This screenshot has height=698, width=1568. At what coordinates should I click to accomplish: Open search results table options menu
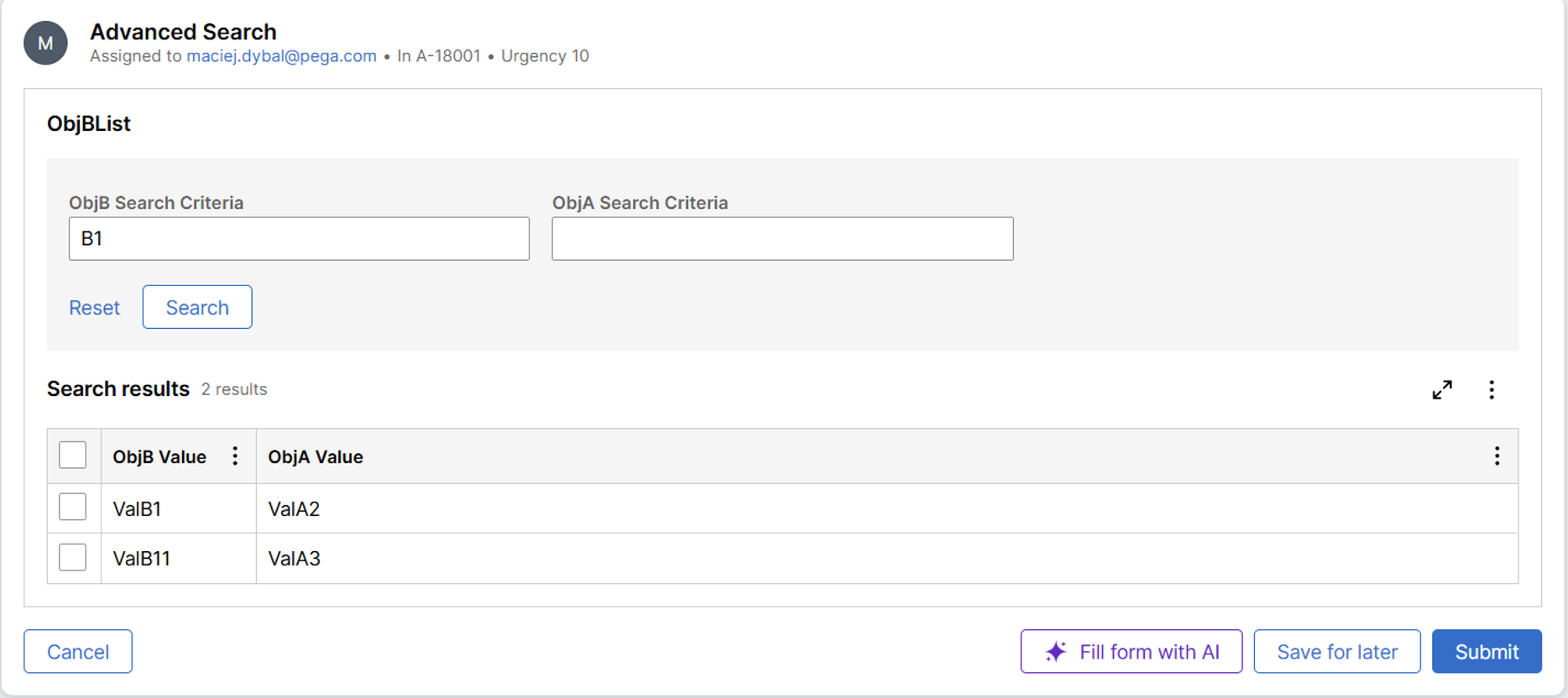1492,390
